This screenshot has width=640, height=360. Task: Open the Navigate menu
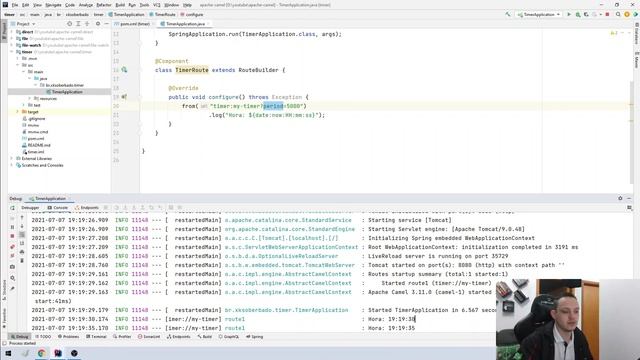(53, 5)
